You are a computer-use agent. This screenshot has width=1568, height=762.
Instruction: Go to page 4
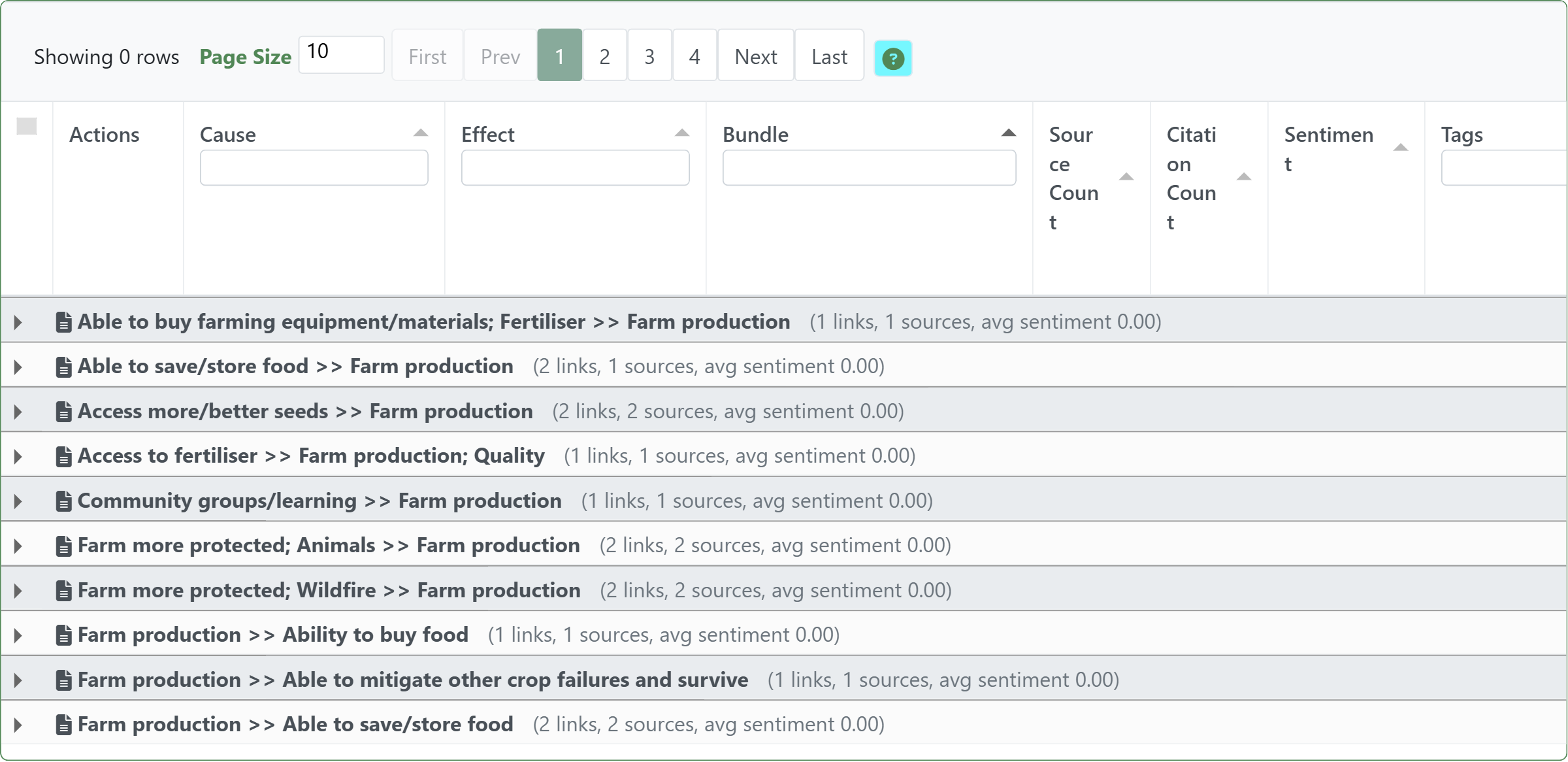coord(694,57)
